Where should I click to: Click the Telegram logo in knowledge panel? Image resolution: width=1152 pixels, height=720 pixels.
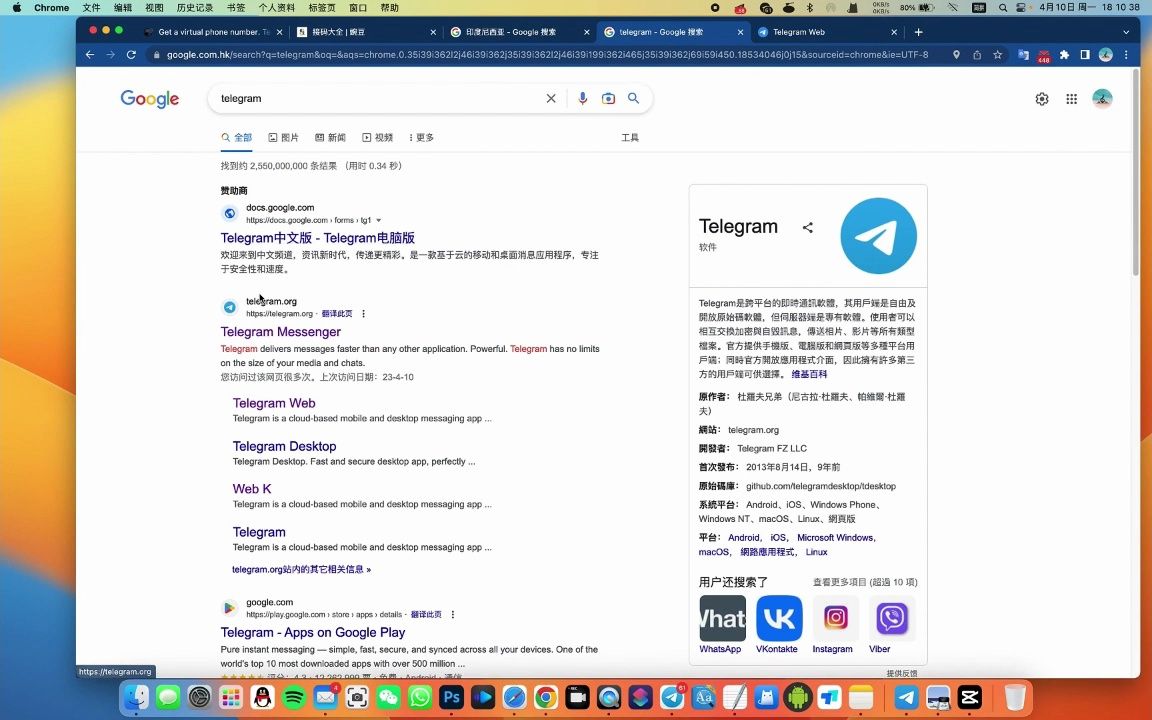point(878,236)
